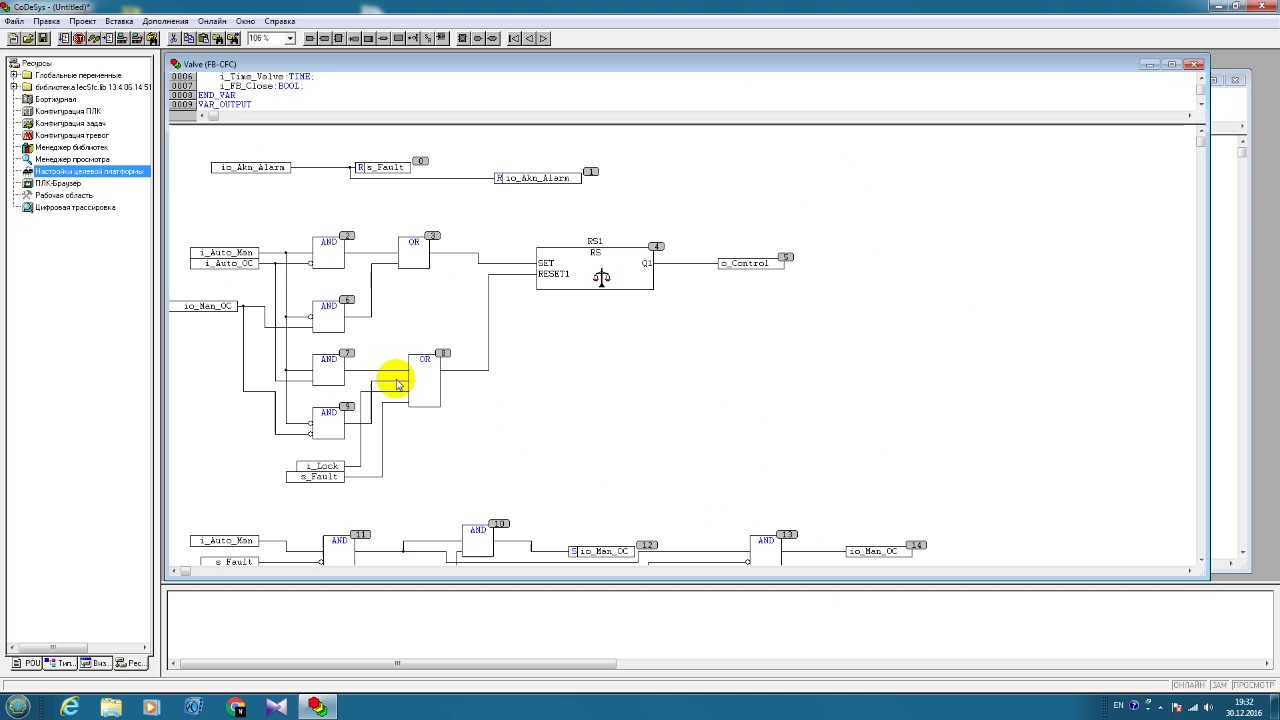Select the RS1 flip-flop block
Image resolution: width=1280 pixels, height=720 pixels.
point(595,268)
